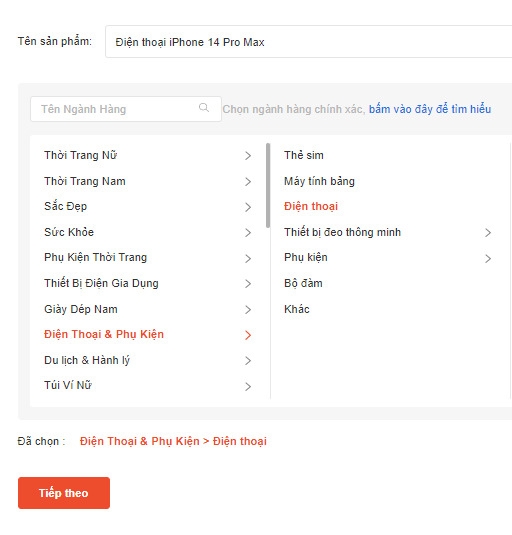
Task: Expand Túi Ví Nữ category chevron
Action: pos(248,387)
